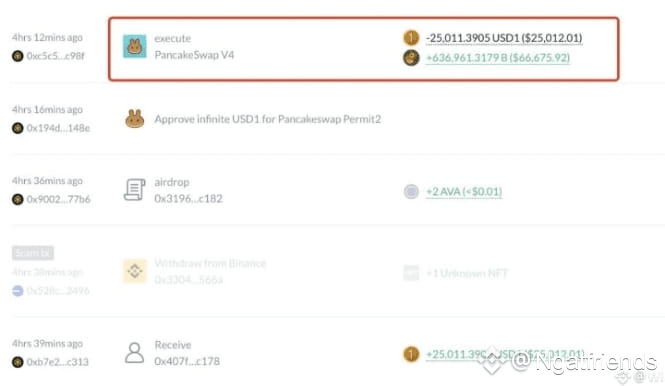This screenshot has width=665, height=386.
Task: Click the USD1 coin icon in Receive row
Action: pos(411,354)
